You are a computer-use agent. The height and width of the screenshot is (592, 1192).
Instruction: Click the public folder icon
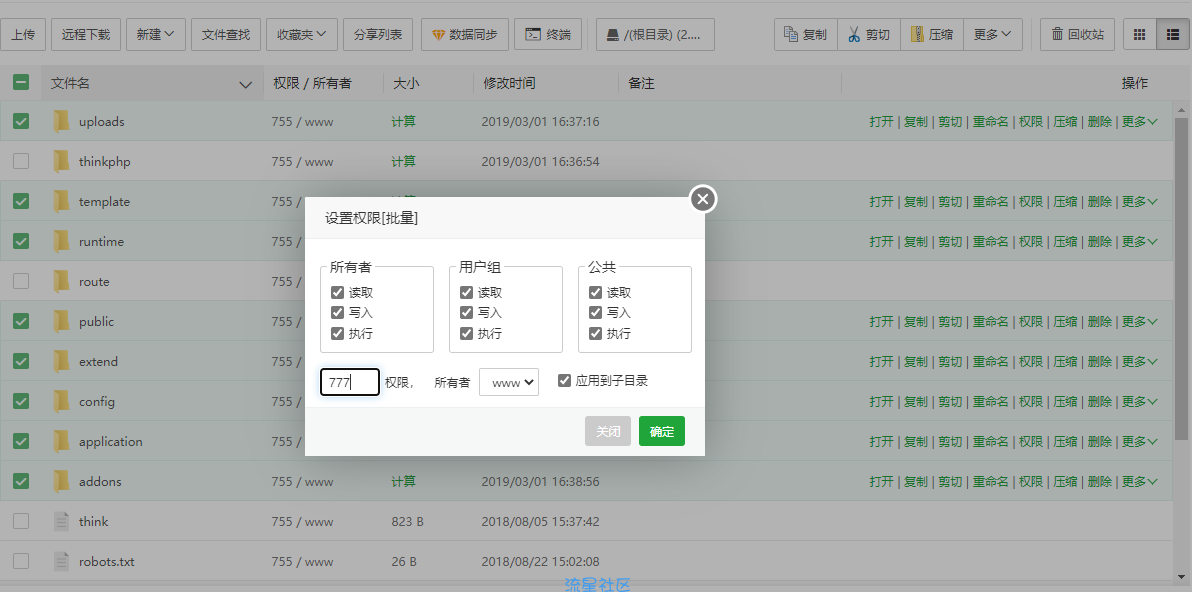[62, 321]
